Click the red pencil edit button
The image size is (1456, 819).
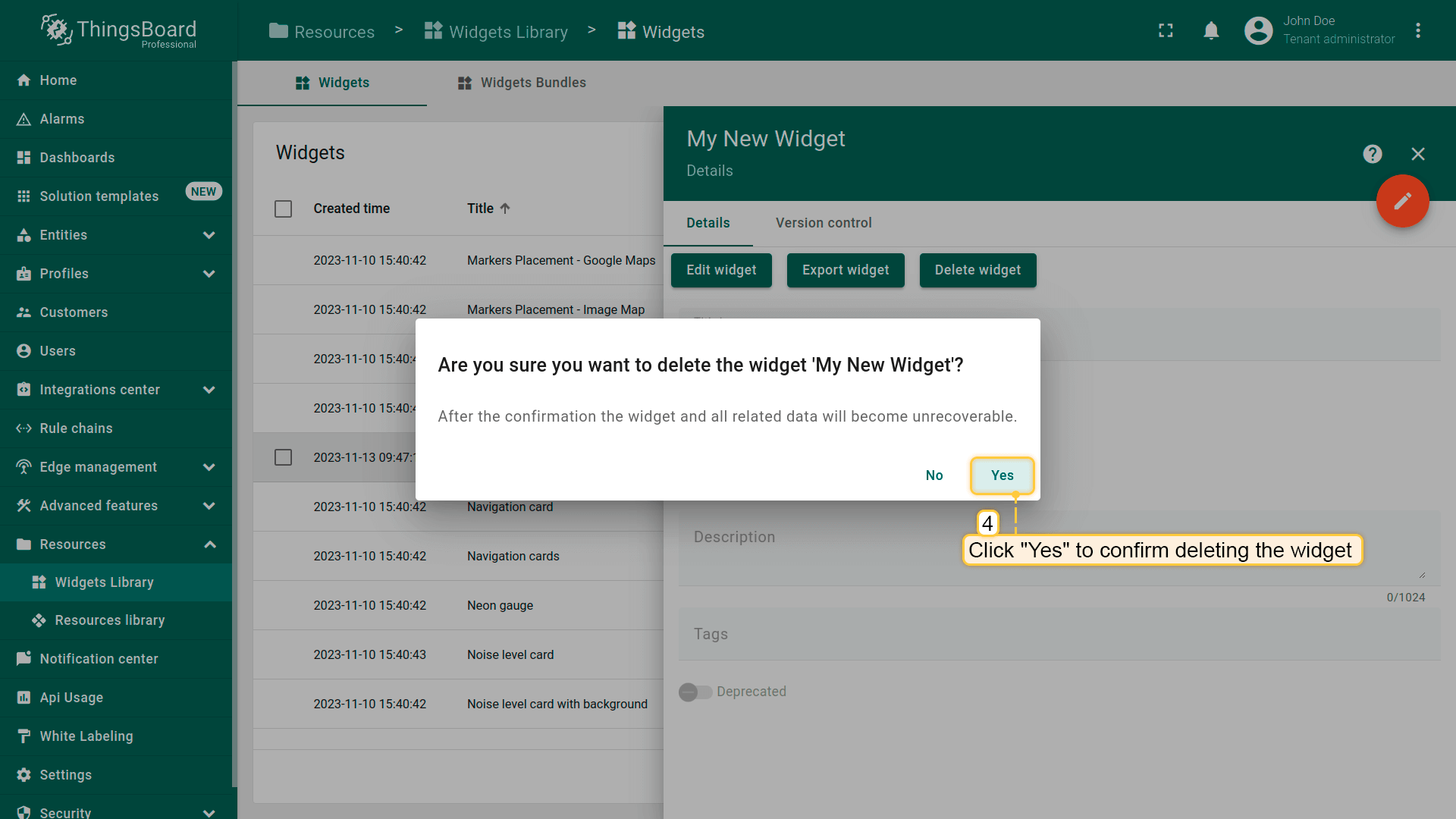coord(1402,201)
